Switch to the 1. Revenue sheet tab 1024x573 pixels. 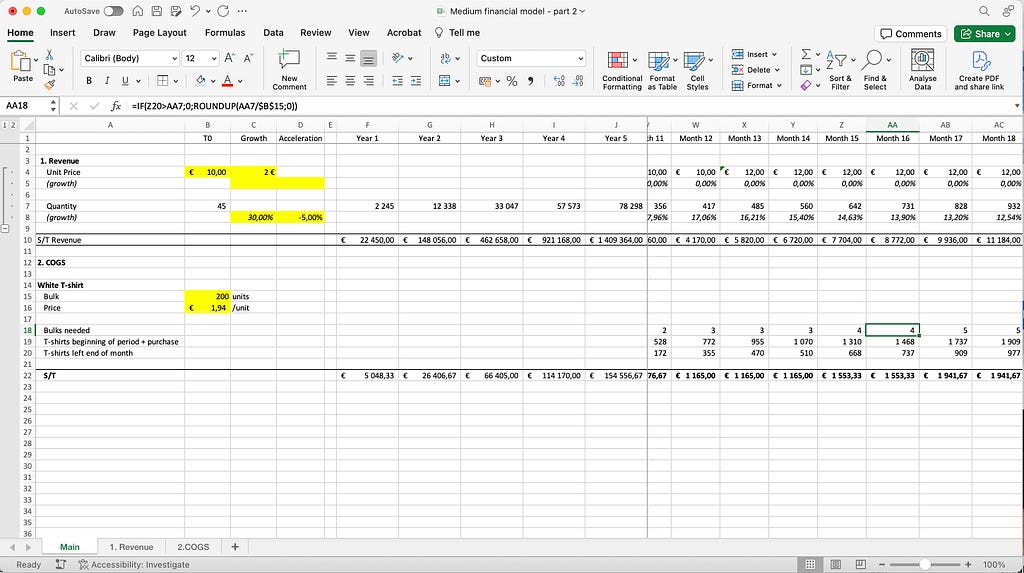point(131,547)
